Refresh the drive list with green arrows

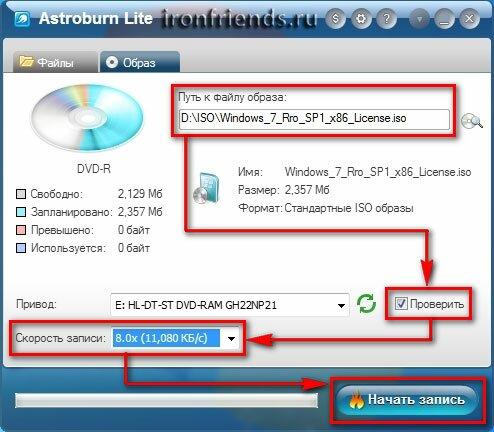(x=366, y=304)
